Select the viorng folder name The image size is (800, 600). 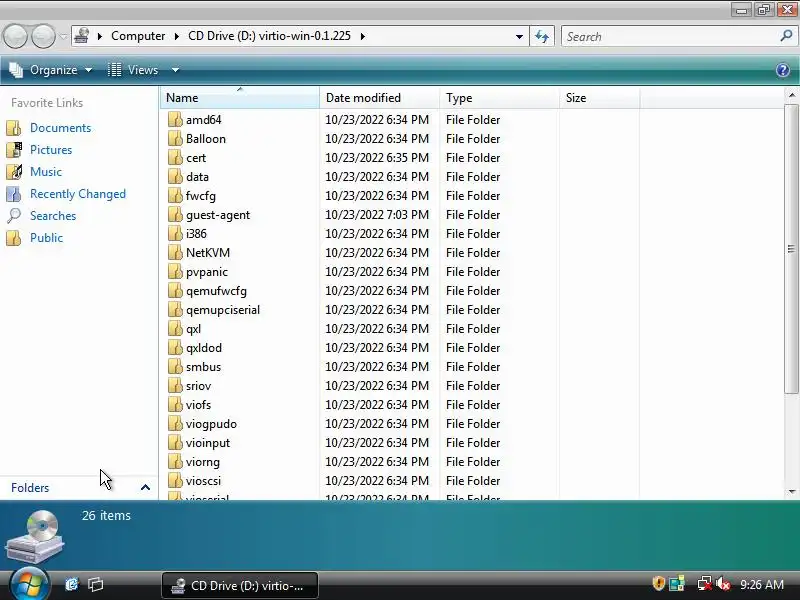click(x=203, y=462)
